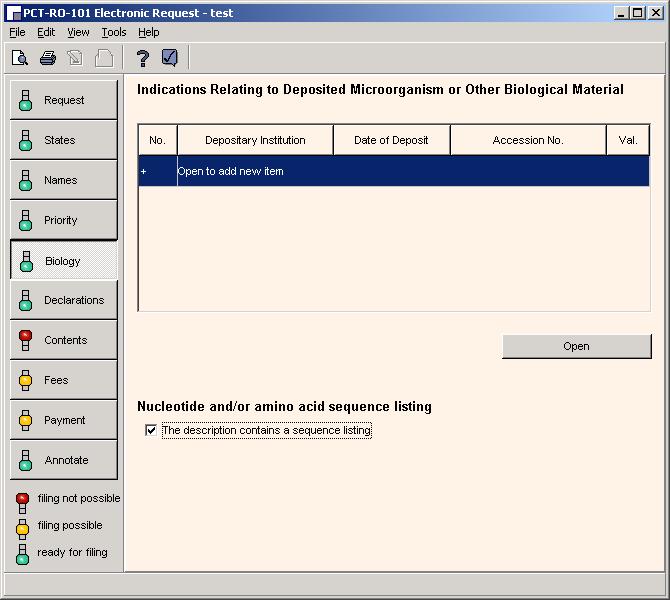Open the Edit menu

pyautogui.click(x=46, y=32)
